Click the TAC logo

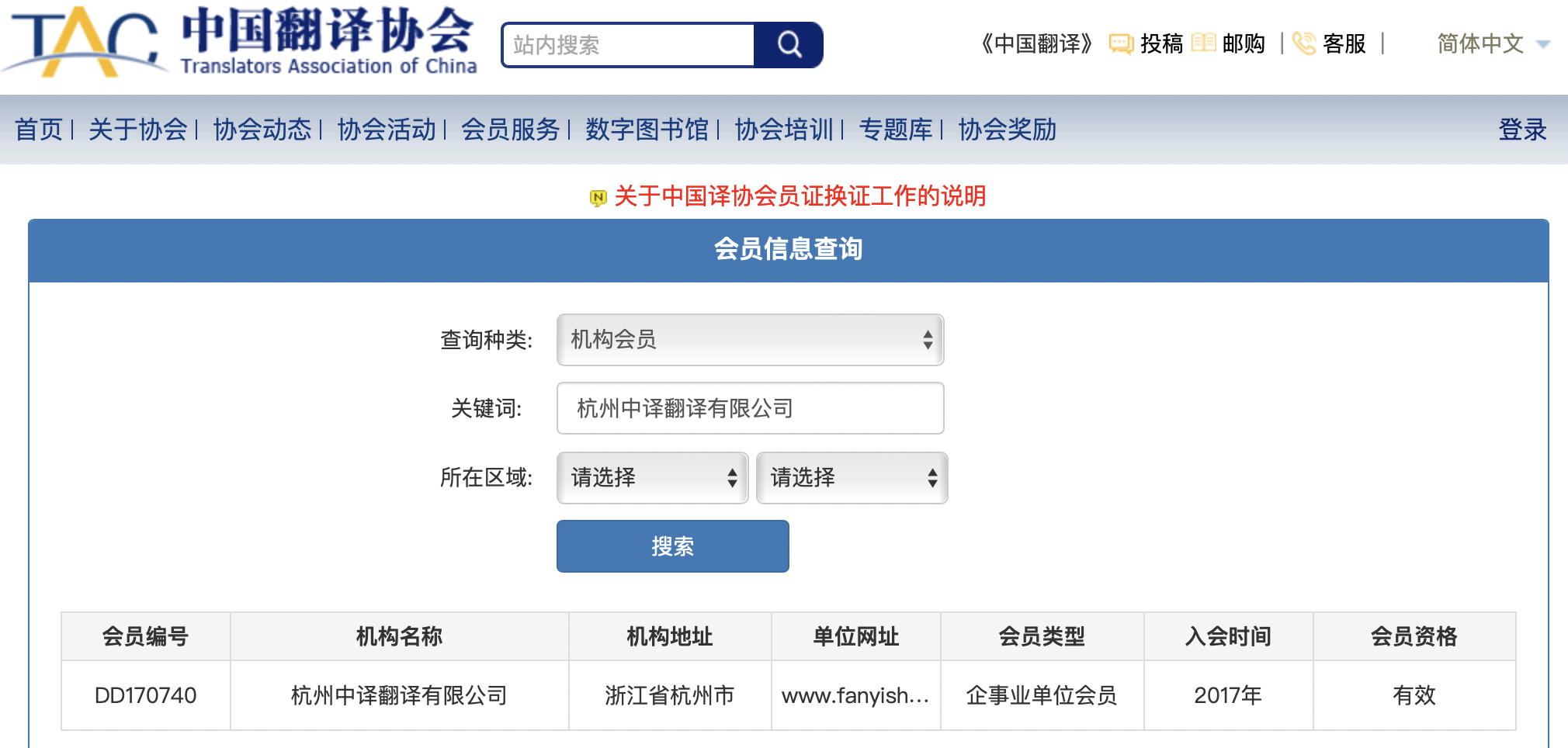(241, 40)
